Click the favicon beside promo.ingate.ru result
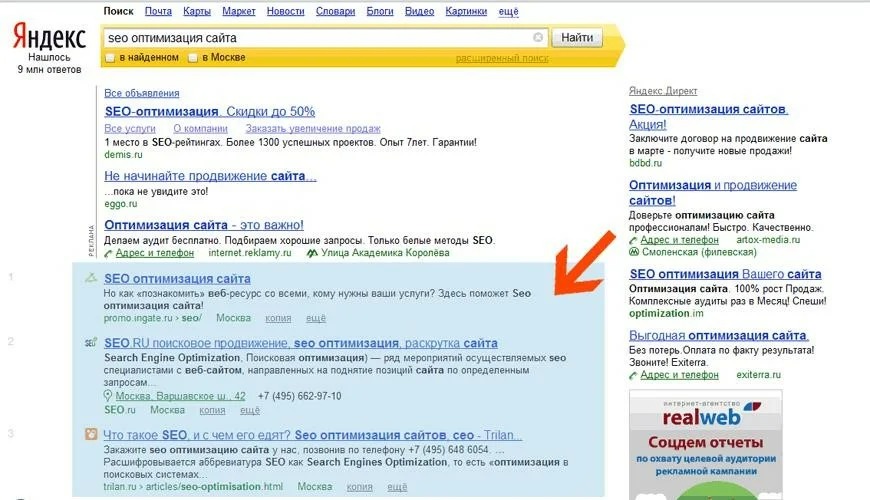 click(x=91, y=278)
